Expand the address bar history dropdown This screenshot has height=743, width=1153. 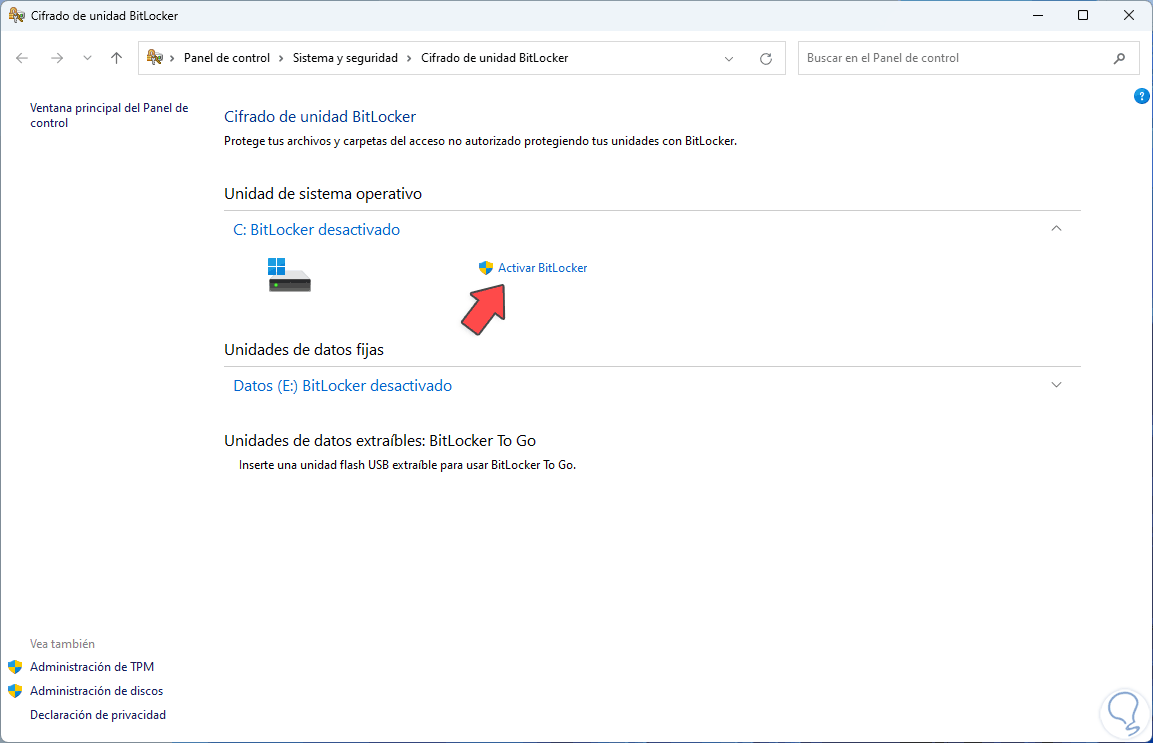pyautogui.click(x=729, y=59)
